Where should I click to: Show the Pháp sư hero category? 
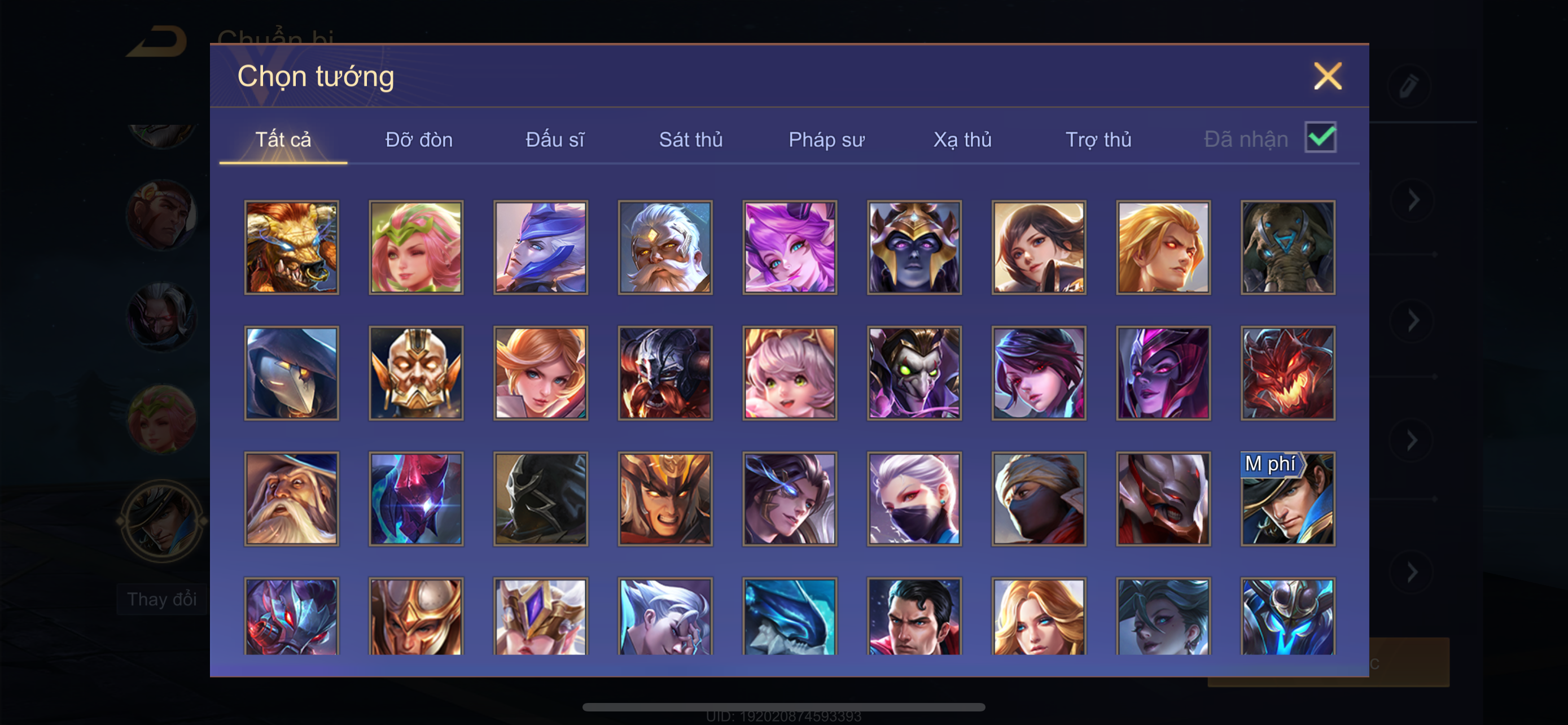click(x=826, y=139)
